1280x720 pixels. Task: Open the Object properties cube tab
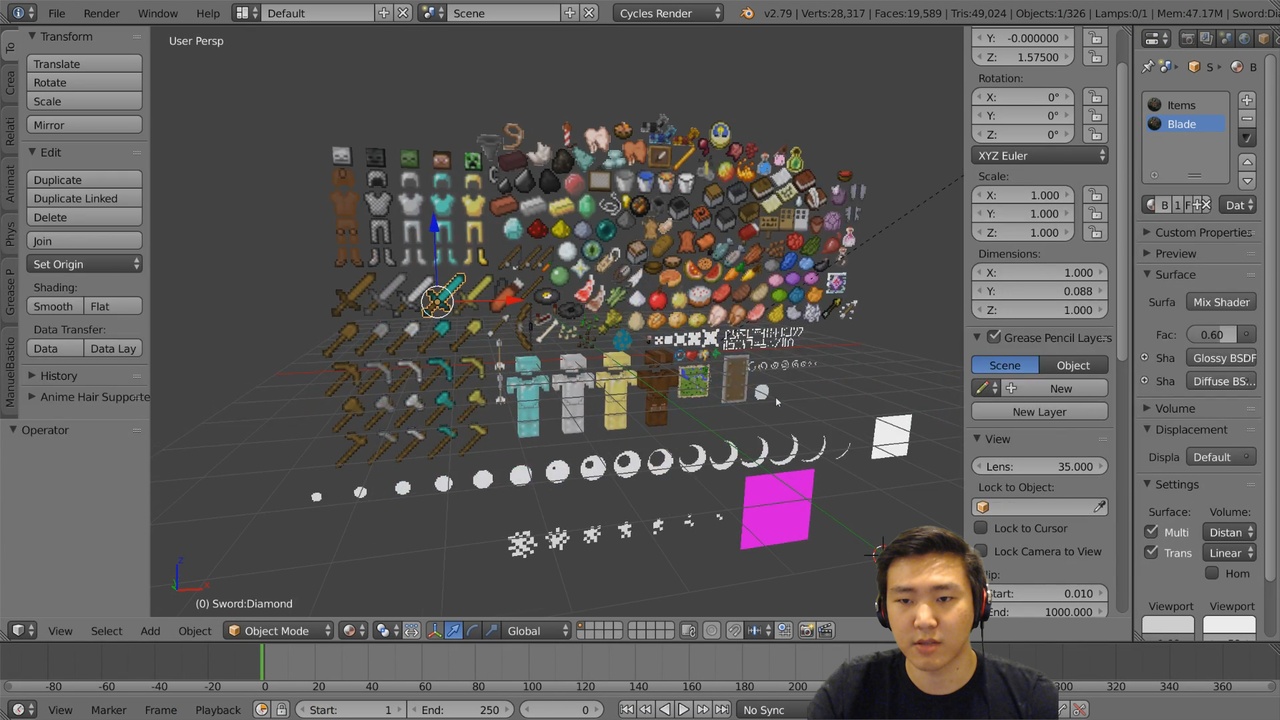tap(1263, 38)
